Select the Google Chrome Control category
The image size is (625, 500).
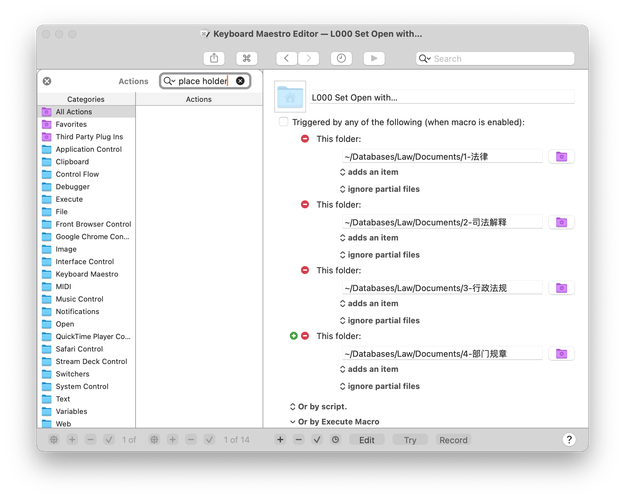[86, 236]
